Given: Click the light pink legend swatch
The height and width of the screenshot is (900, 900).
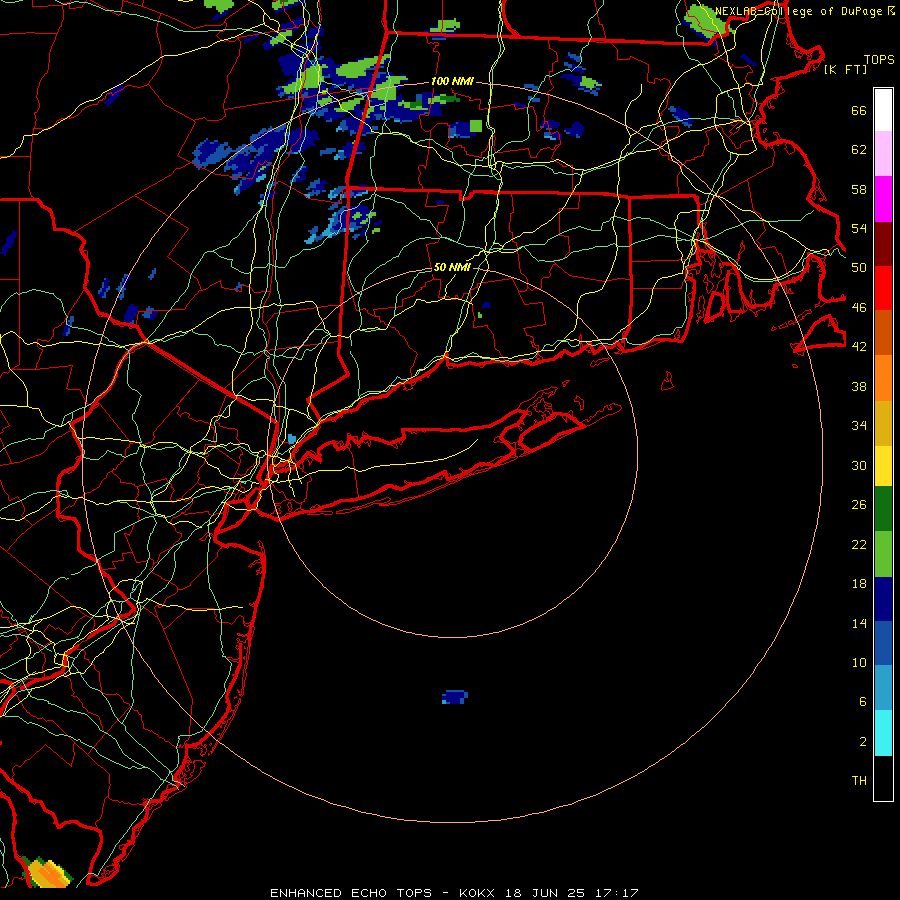Looking at the screenshot, I should [883, 154].
